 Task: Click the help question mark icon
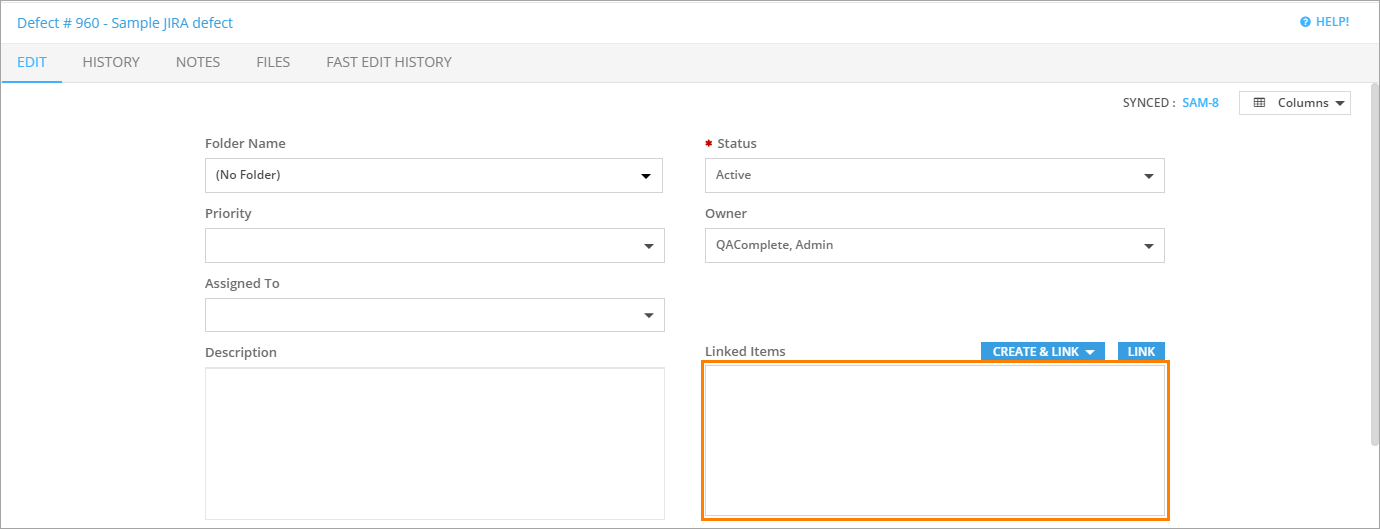coord(1305,22)
